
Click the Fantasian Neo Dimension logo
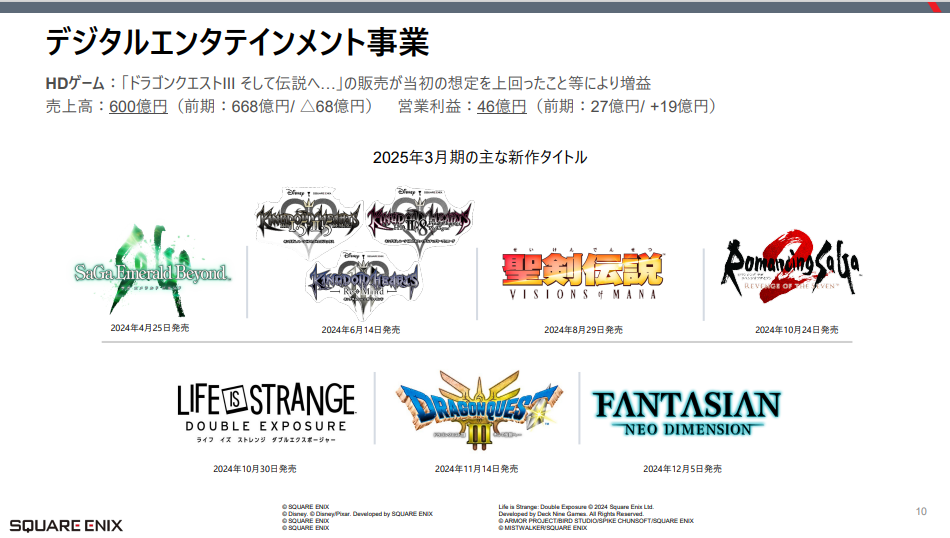click(x=686, y=413)
